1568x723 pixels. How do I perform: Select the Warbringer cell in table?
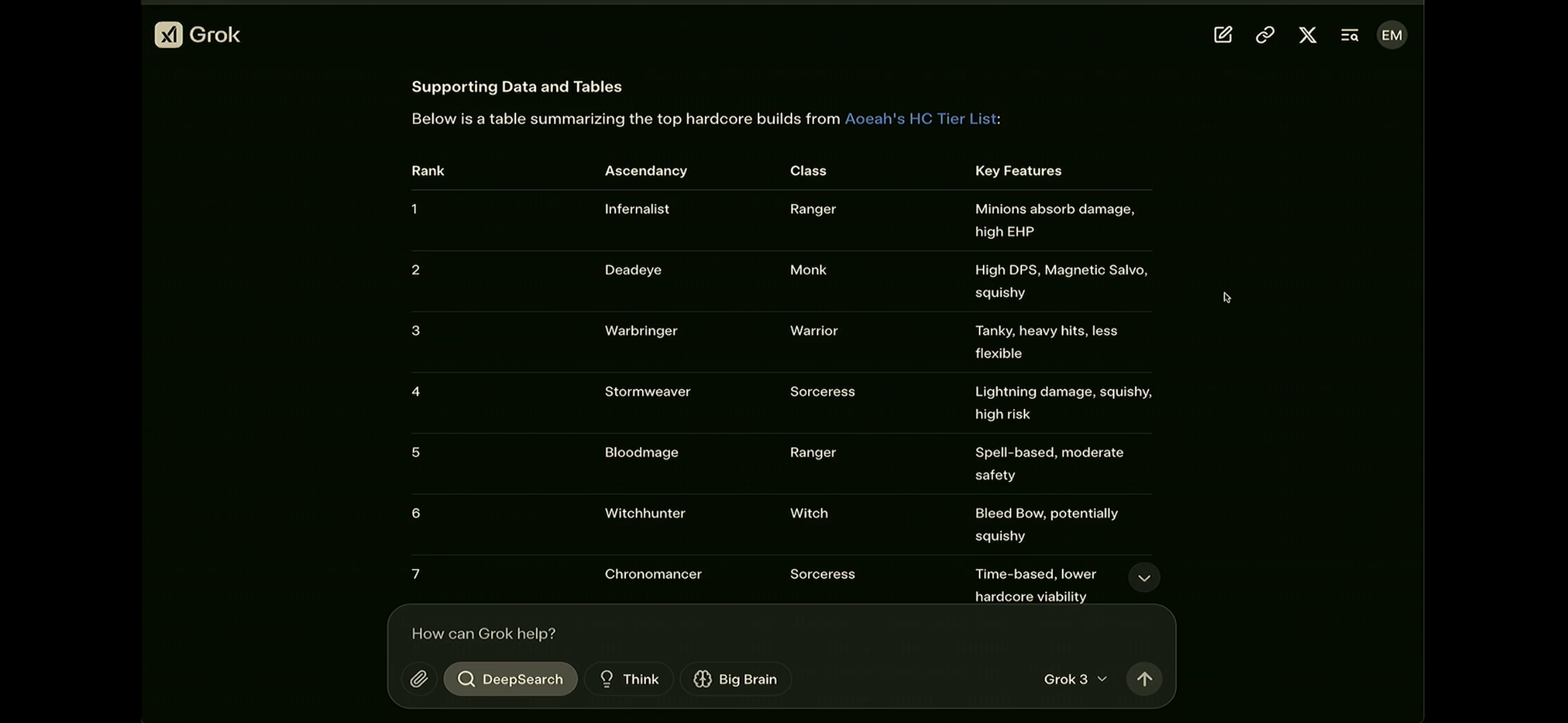pyautogui.click(x=640, y=331)
